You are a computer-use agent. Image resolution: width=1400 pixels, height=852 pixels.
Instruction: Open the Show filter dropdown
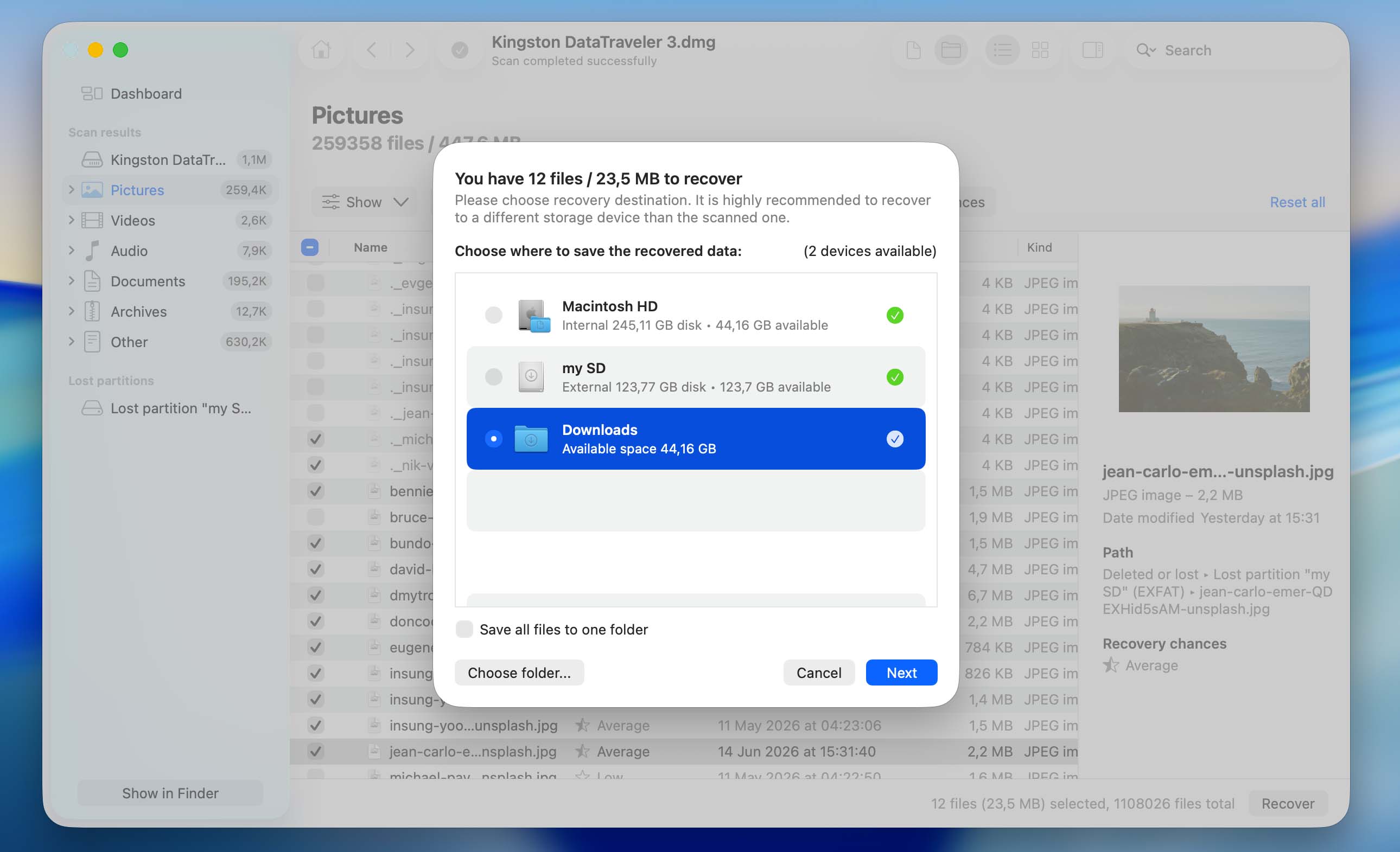coord(365,202)
